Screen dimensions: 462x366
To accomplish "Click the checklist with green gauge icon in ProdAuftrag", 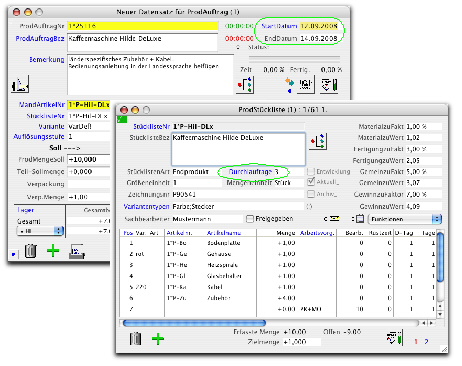I will [x=329, y=85].
